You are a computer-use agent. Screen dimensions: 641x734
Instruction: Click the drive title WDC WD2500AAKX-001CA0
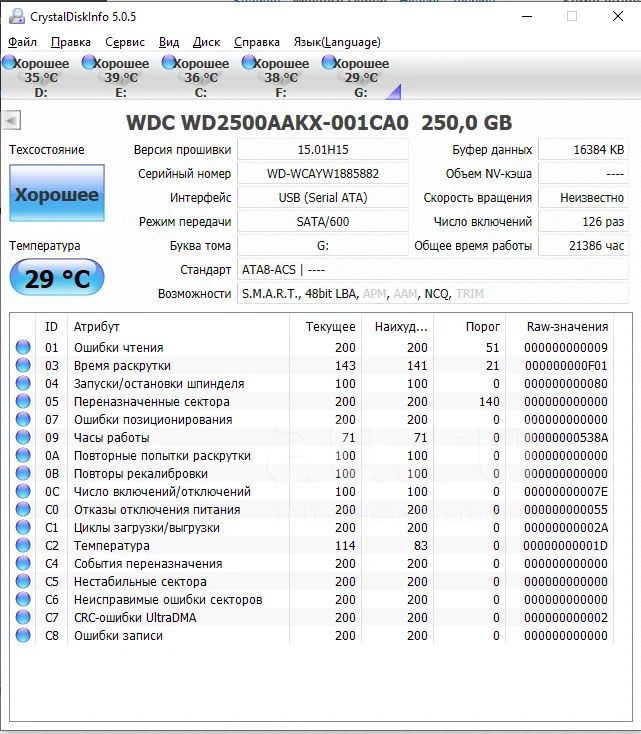[267, 123]
